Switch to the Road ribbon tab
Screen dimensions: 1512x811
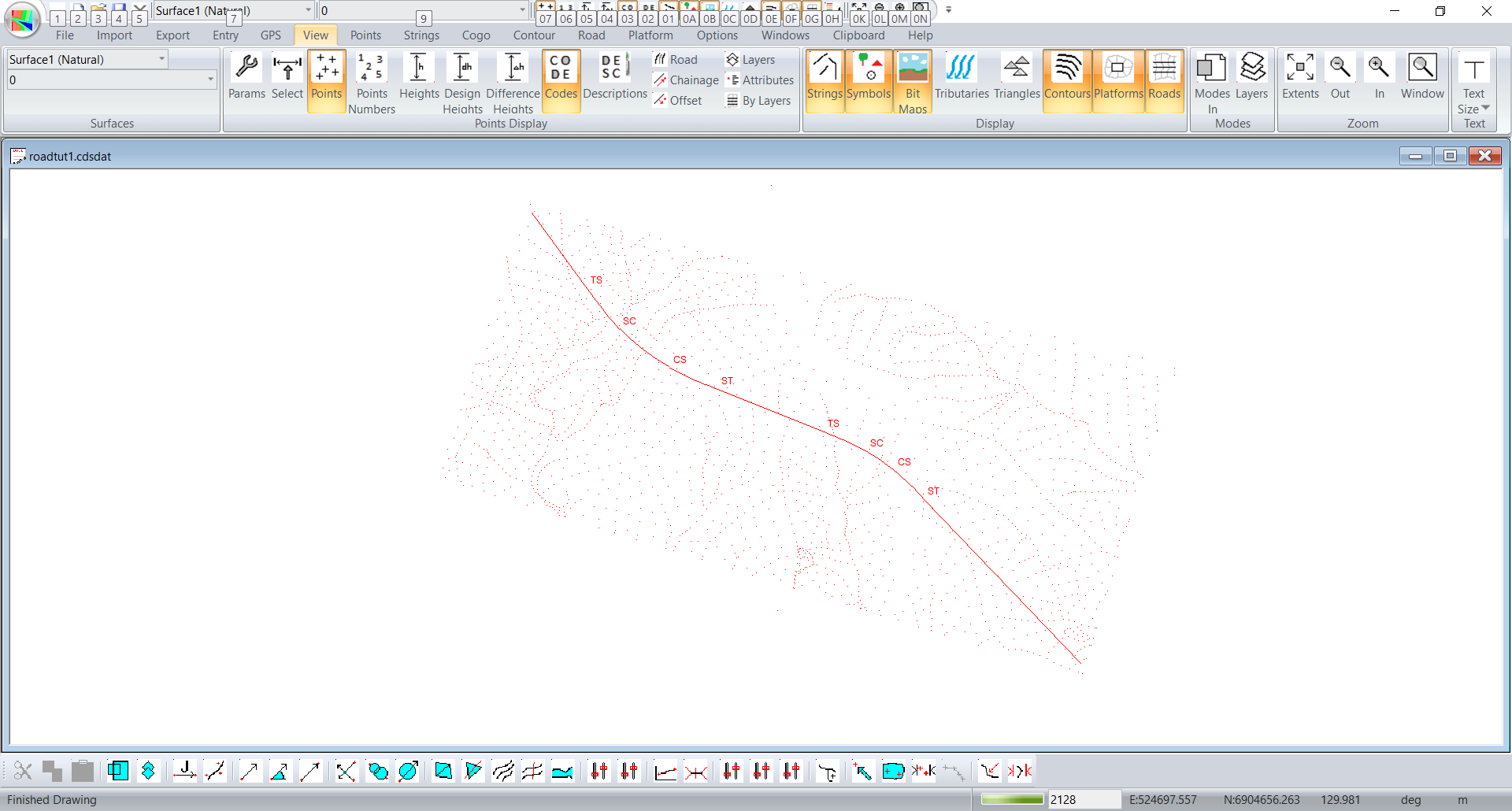click(591, 35)
